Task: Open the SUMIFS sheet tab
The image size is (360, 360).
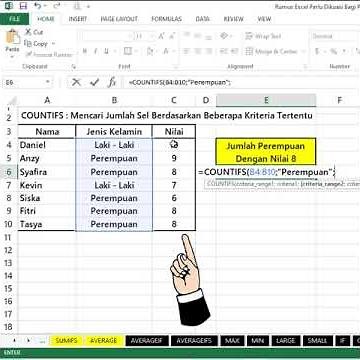Action: pos(66,341)
